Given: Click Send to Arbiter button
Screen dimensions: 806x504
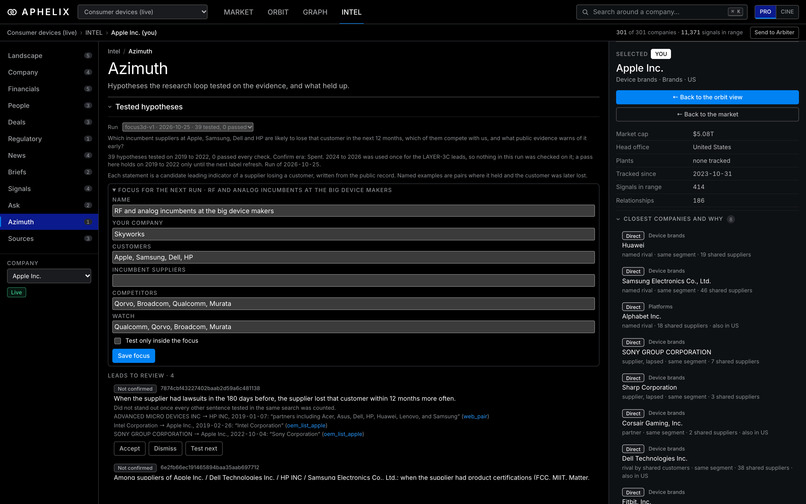Looking at the screenshot, I should (x=774, y=32).
